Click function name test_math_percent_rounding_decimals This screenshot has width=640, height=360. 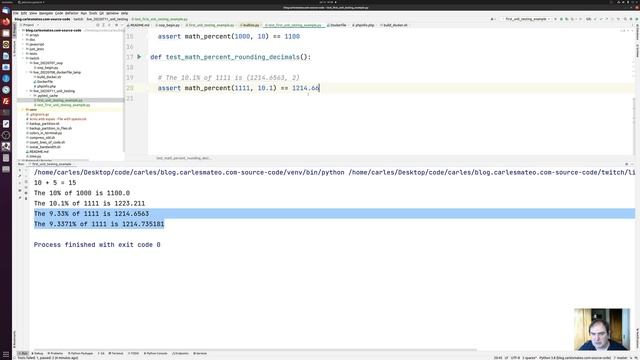232,57
